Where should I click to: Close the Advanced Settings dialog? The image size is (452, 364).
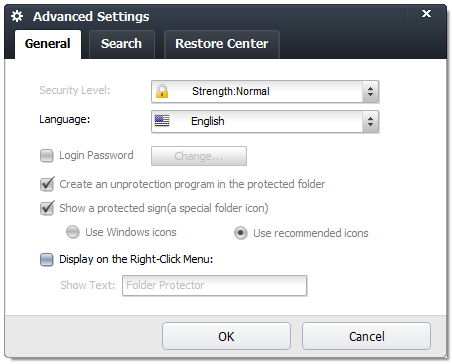[x=426, y=14]
